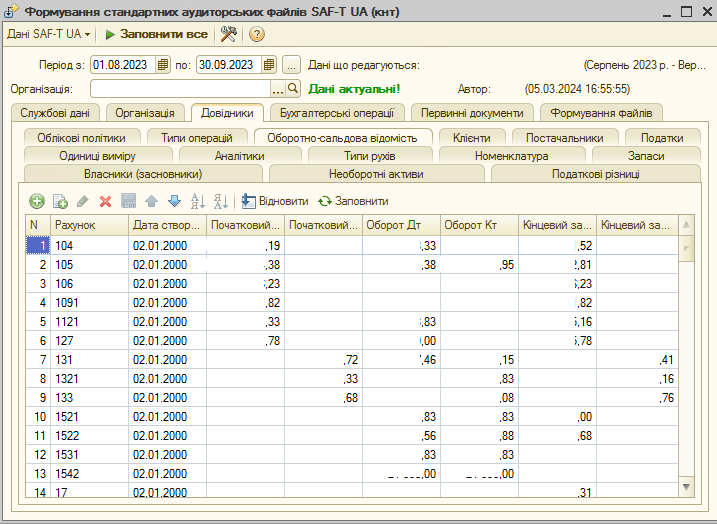The image size is (717, 524).
Task: Click the Оборот Дт column header
Action: pyautogui.click(x=401, y=225)
